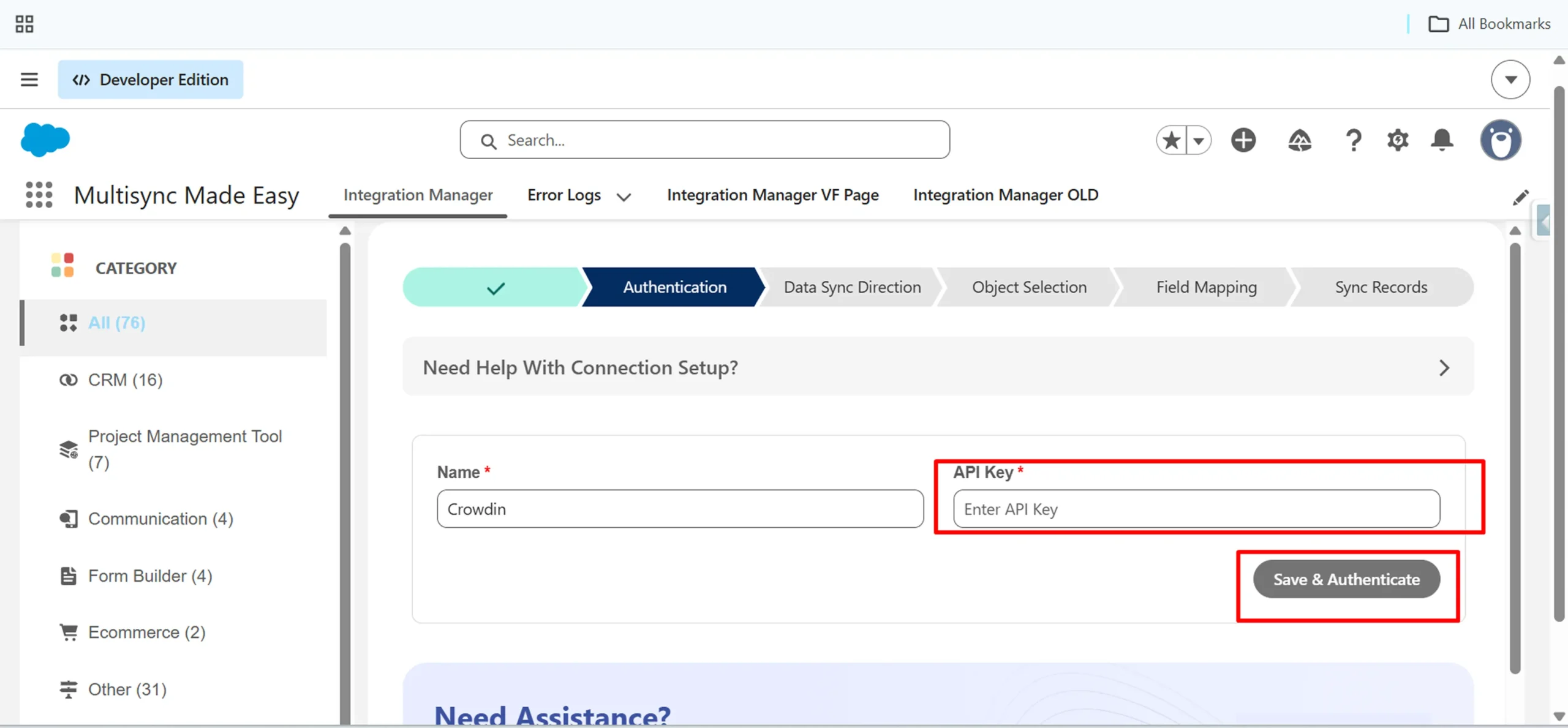Open the user profile avatar
This screenshot has width=1568, height=728.
click(x=1501, y=140)
